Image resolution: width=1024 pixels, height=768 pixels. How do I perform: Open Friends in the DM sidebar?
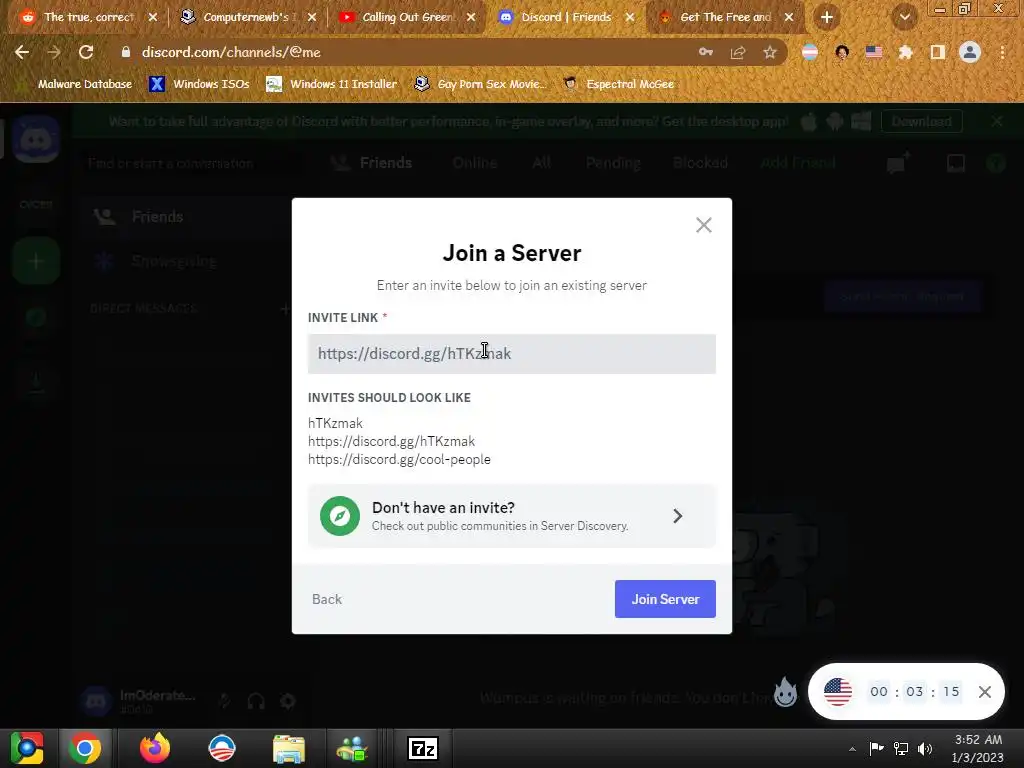click(x=186, y=217)
